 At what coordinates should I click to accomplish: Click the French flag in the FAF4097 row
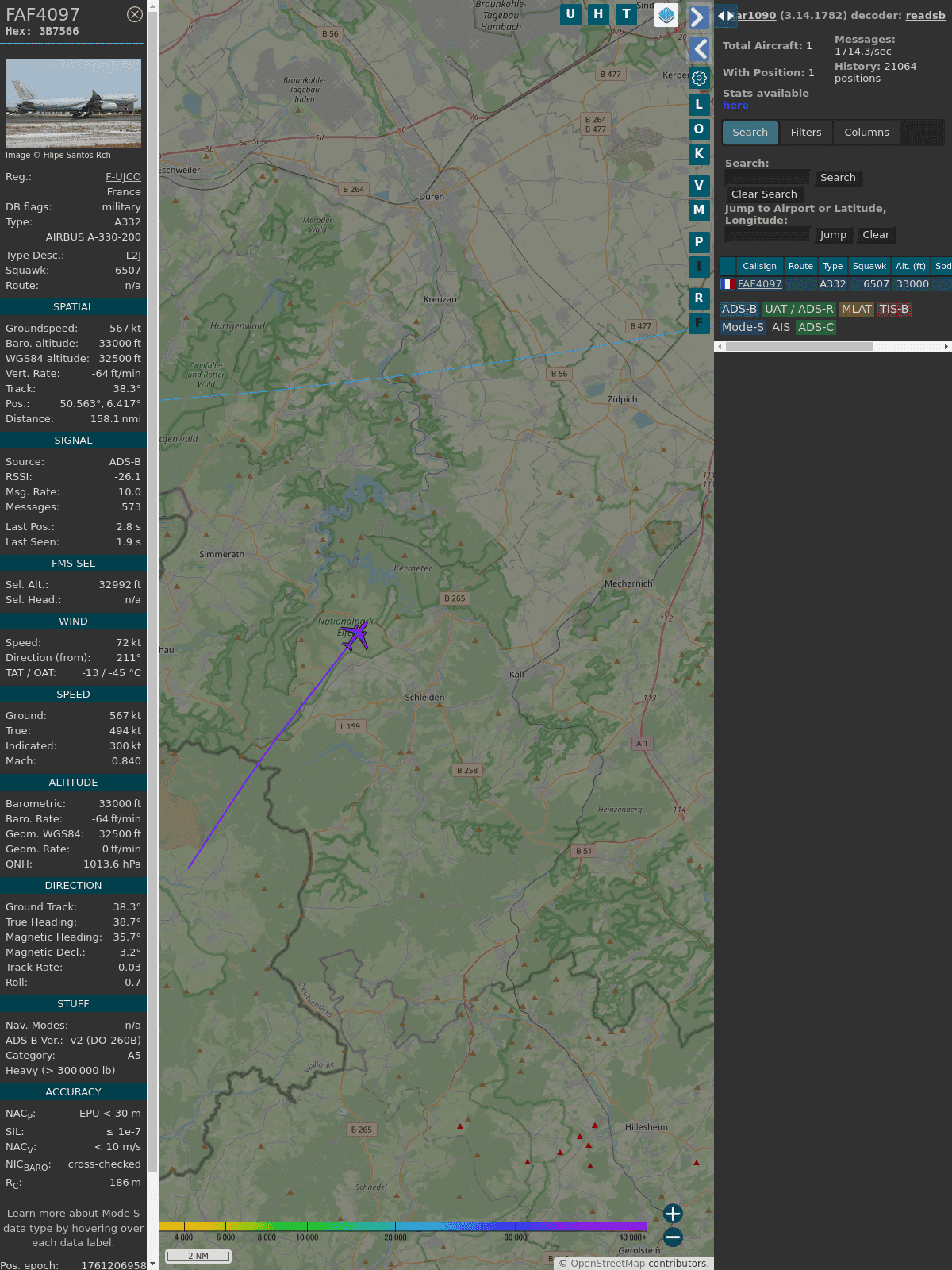pyautogui.click(x=727, y=284)
